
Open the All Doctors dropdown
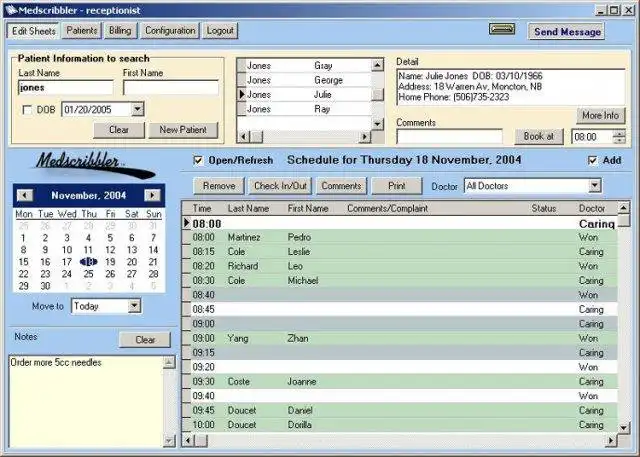point(595,186)
